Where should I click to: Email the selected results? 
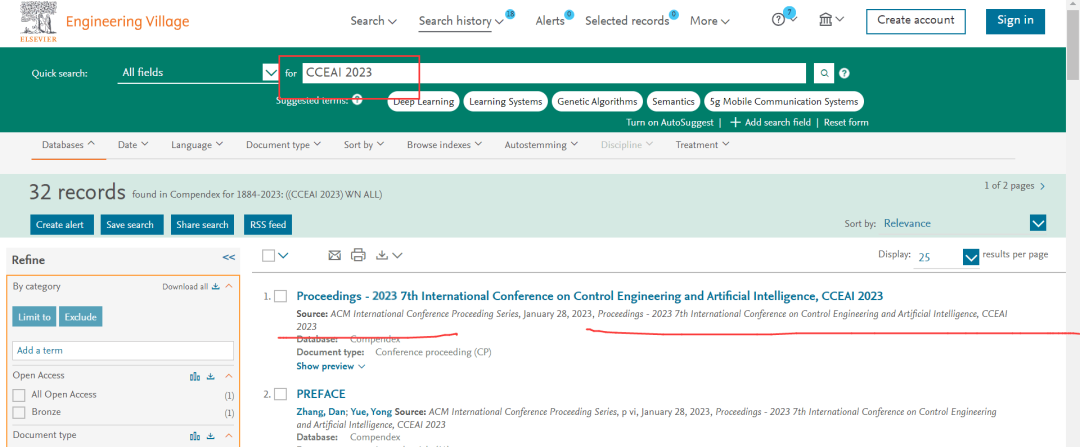coord(334,256)
